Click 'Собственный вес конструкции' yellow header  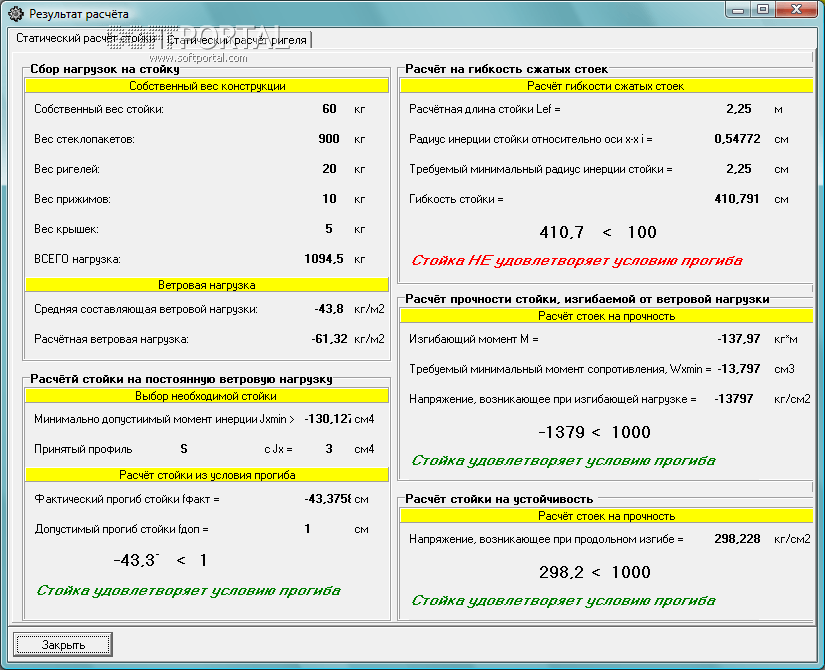(207, 86)
